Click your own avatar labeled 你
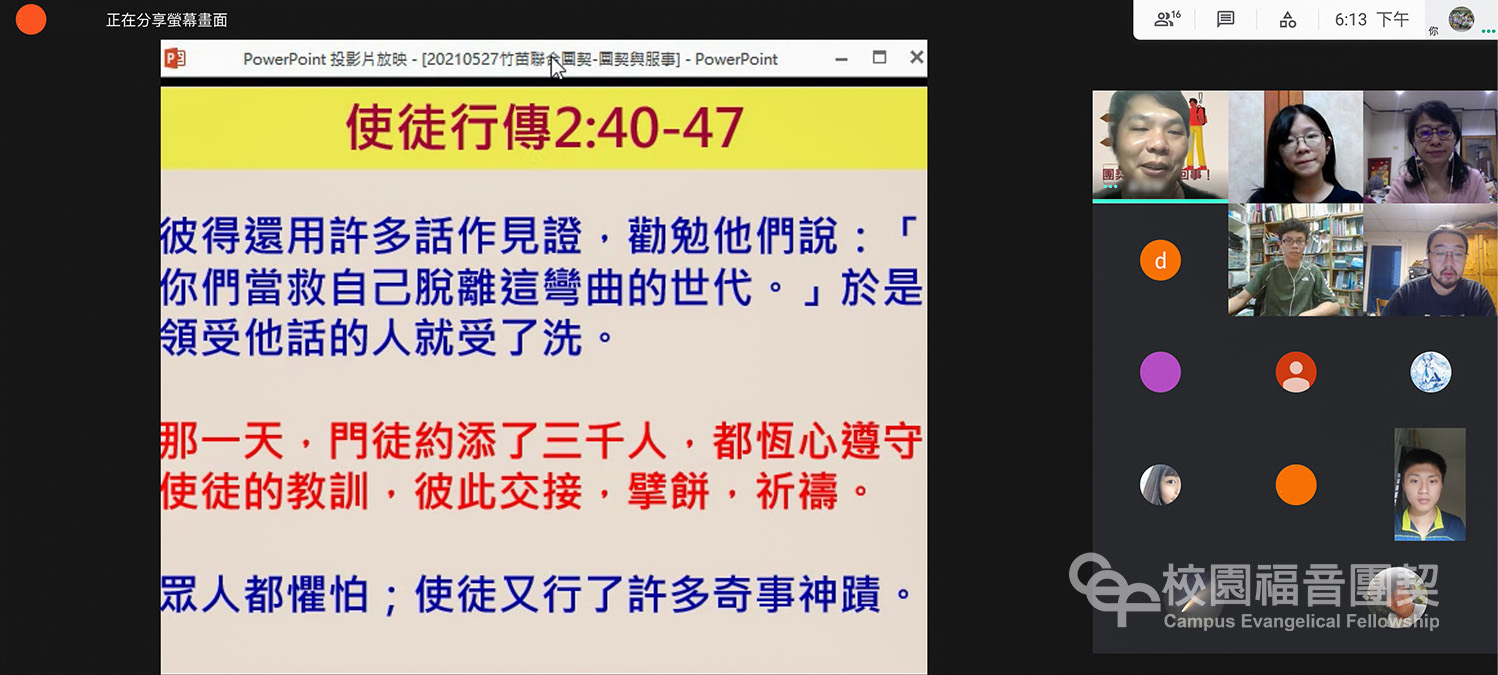1498x675 pixels. point(1461,19)
